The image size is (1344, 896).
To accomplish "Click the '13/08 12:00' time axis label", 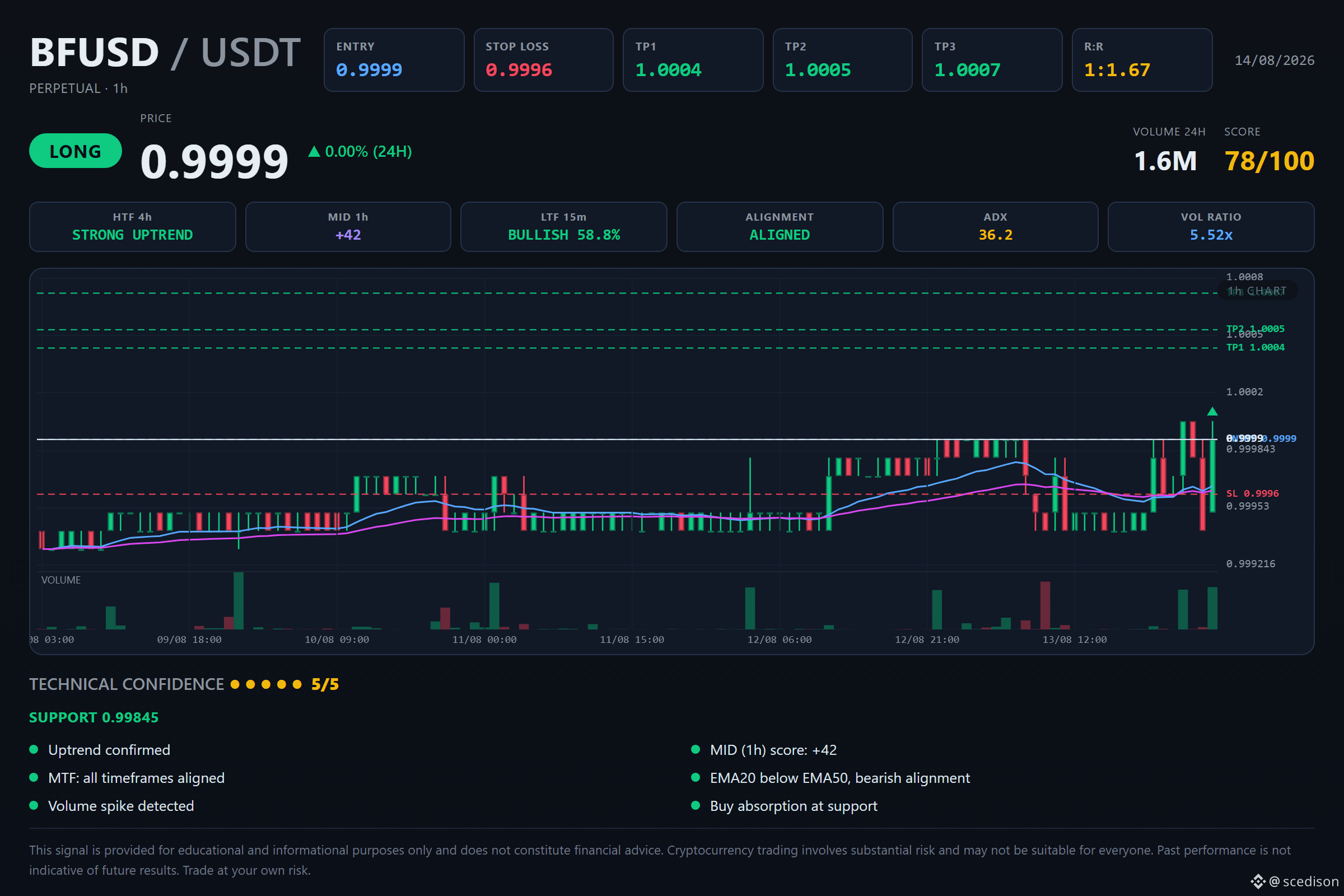I will click(1074, 640).
